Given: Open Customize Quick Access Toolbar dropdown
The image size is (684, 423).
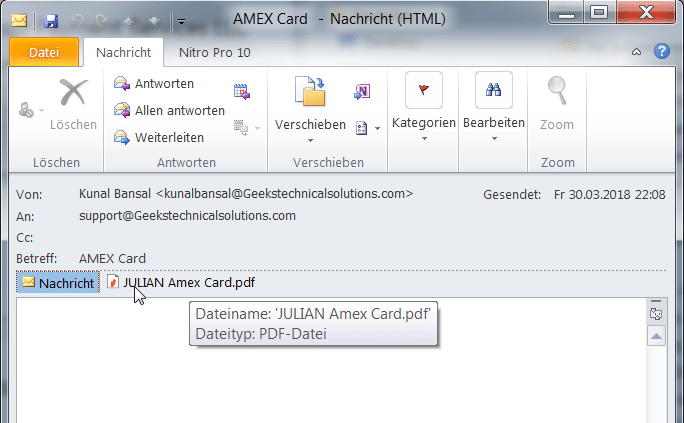Looking at the screenshot, I should (181, 21).
